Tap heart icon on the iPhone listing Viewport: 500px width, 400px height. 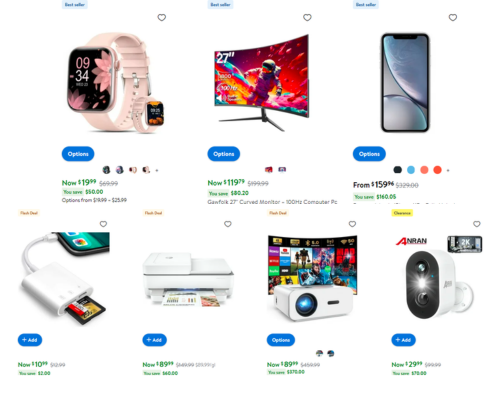coord(453,17)
